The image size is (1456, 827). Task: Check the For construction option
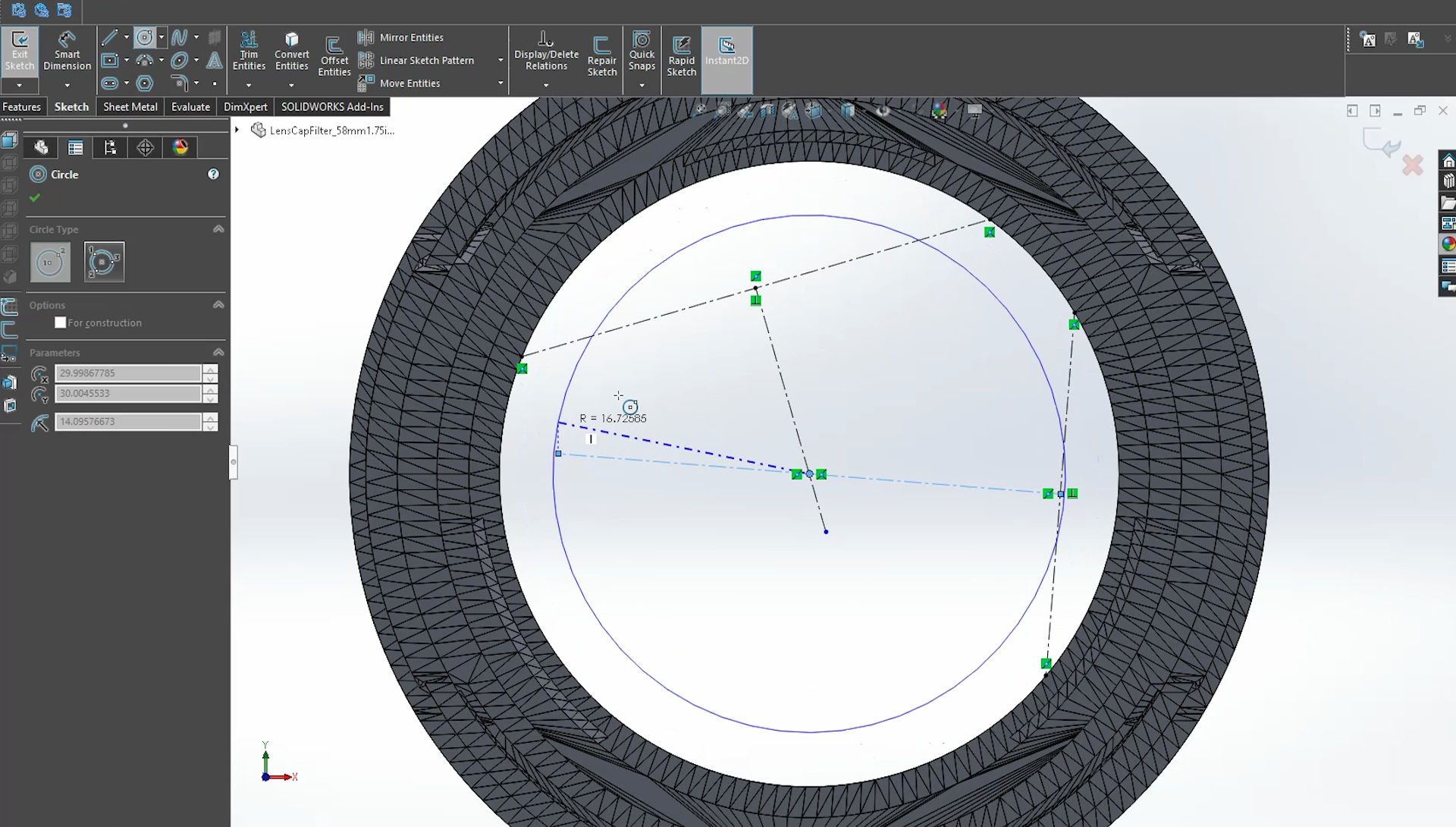[61, 322]
